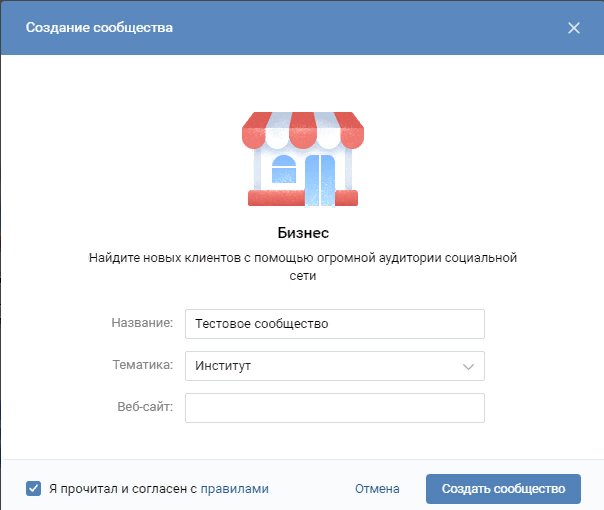Click the Я прочитал и согласен с text

click(123, 488)
